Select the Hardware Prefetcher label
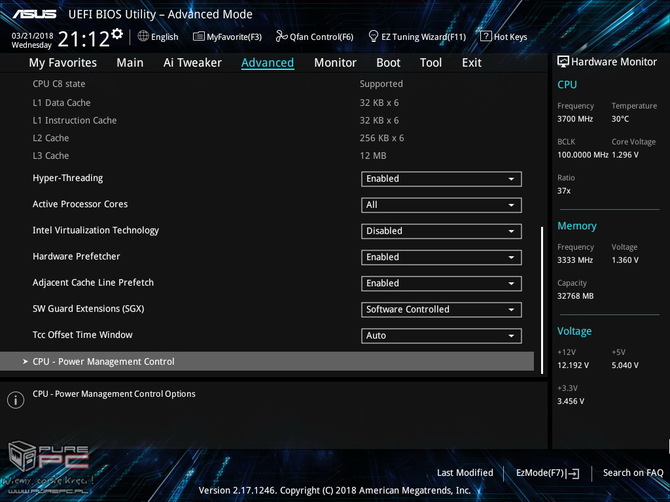Viewport: 670px width, 502px height. [76, 256]
